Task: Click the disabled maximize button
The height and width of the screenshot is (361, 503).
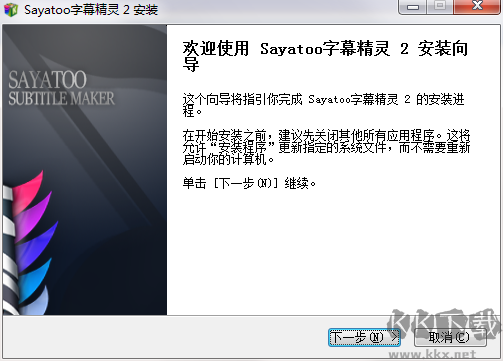Action: point(440,6)
